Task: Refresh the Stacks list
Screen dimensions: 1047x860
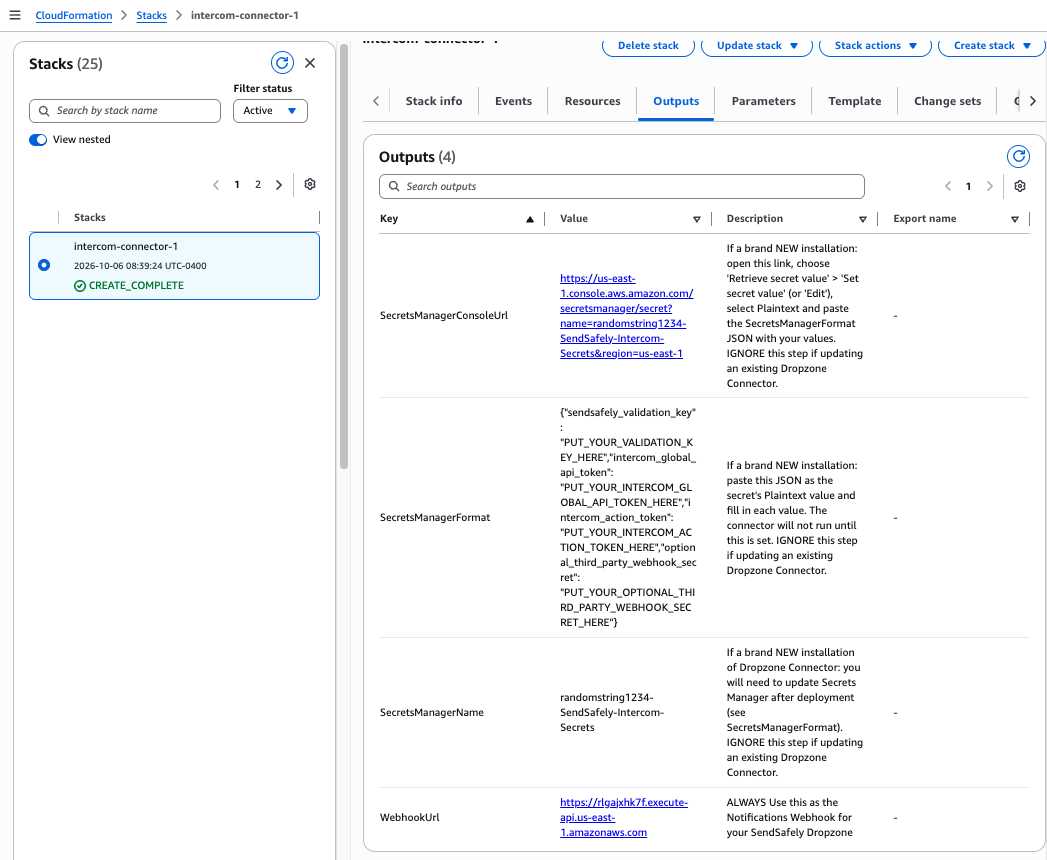Action: click(282, 63)
